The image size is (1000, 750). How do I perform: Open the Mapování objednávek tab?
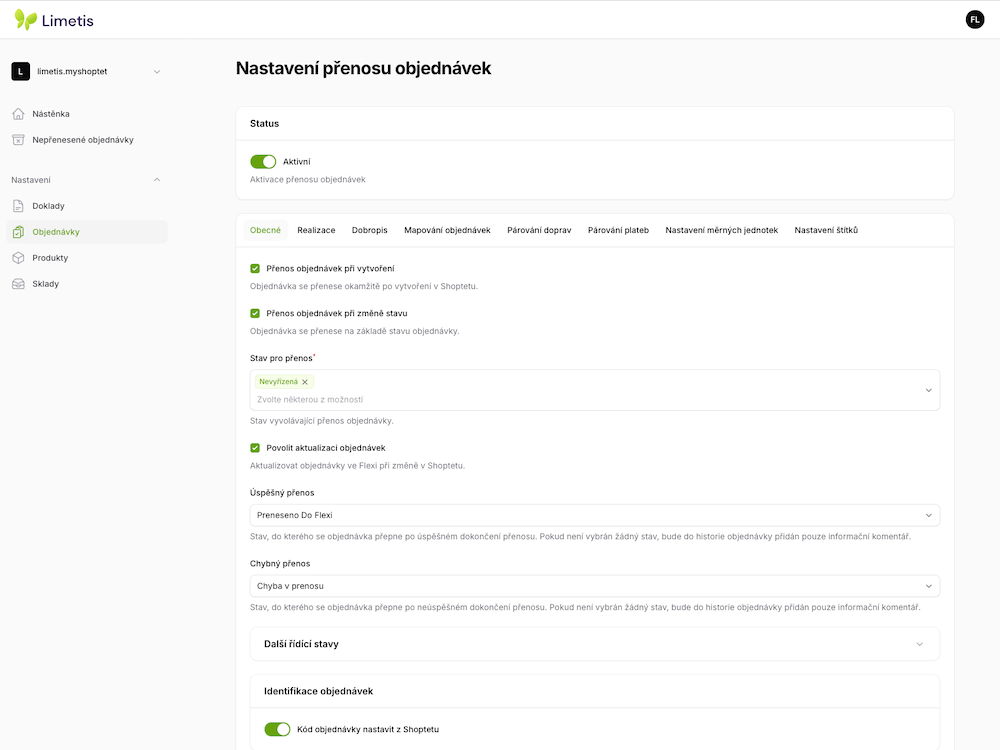(447, 230)
